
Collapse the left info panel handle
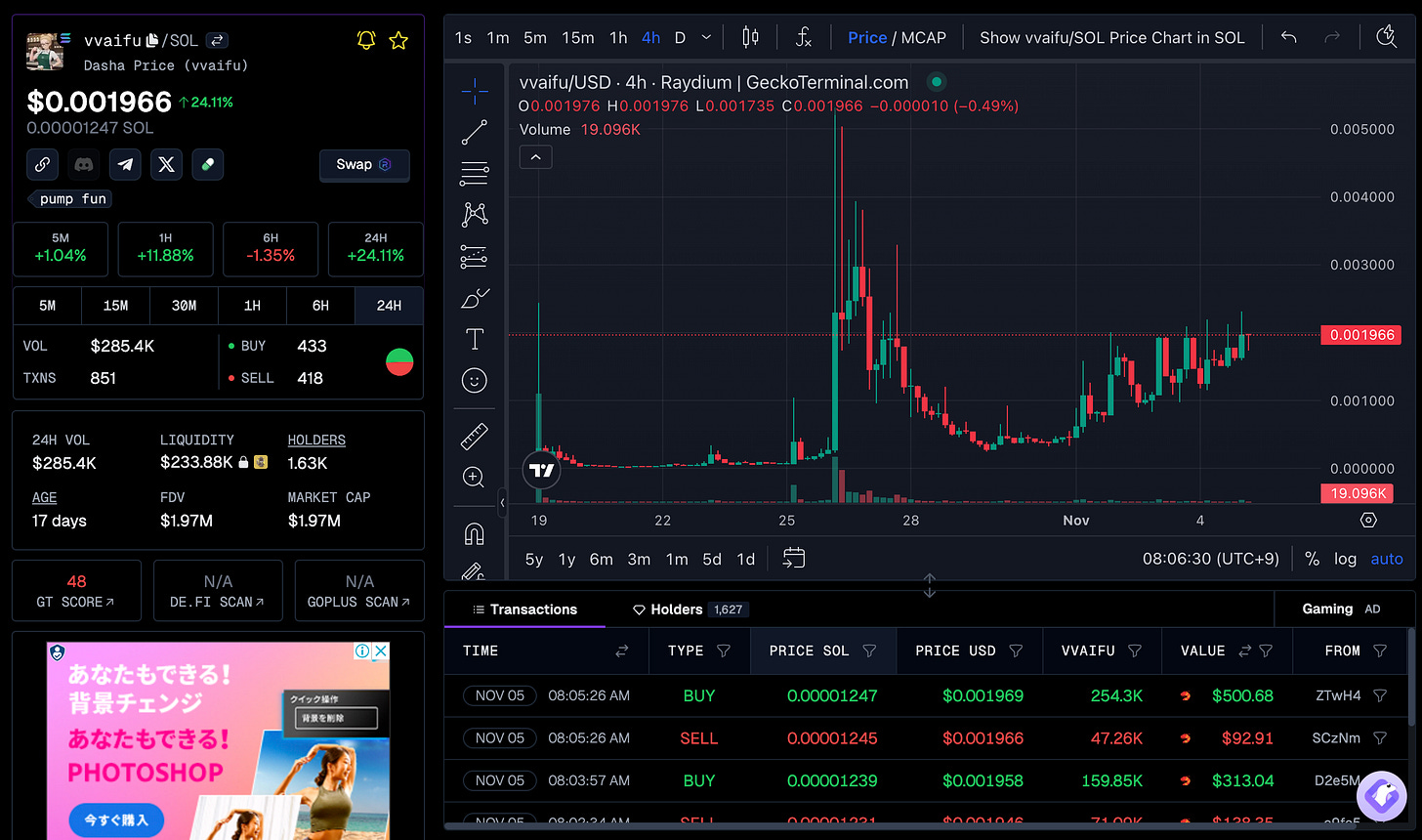point(502,502)
